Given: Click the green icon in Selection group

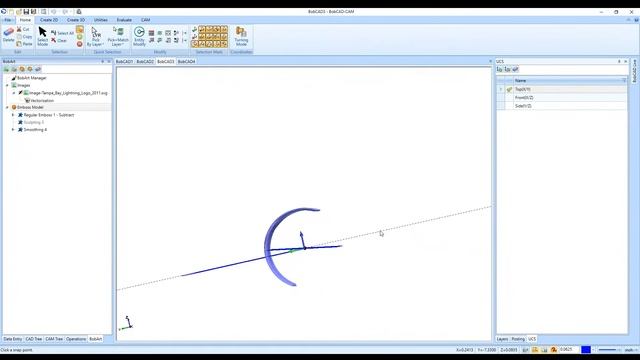Looking at the screenshot, I should (80, 37).
